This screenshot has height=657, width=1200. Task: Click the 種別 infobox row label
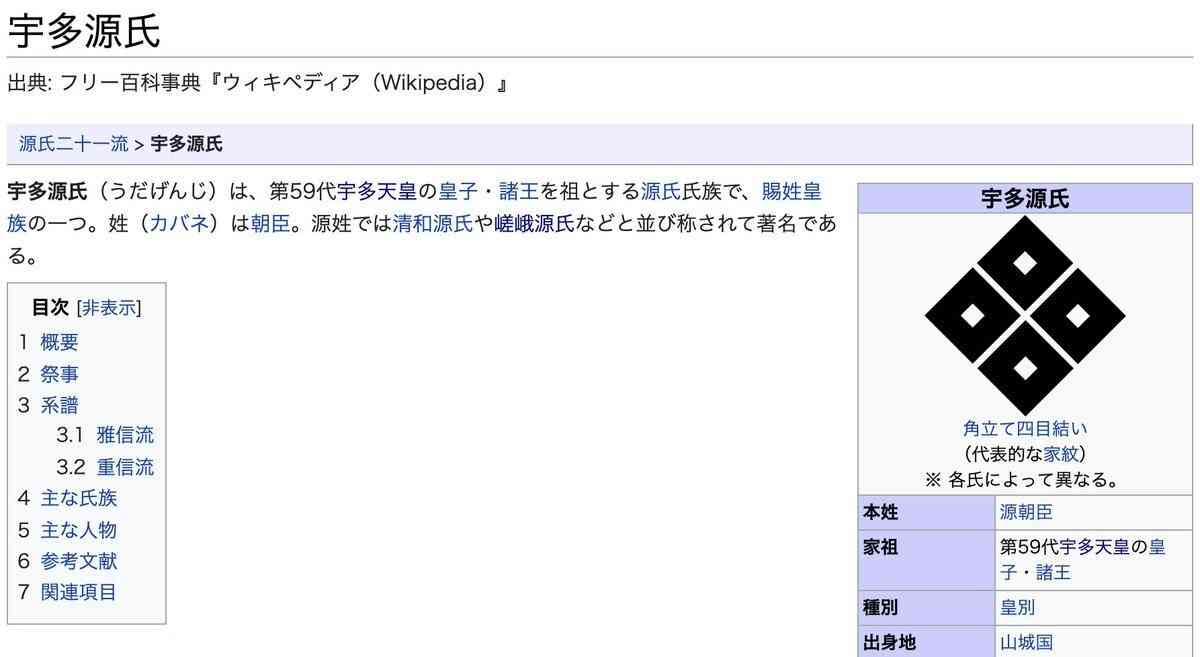pos(881,607)
